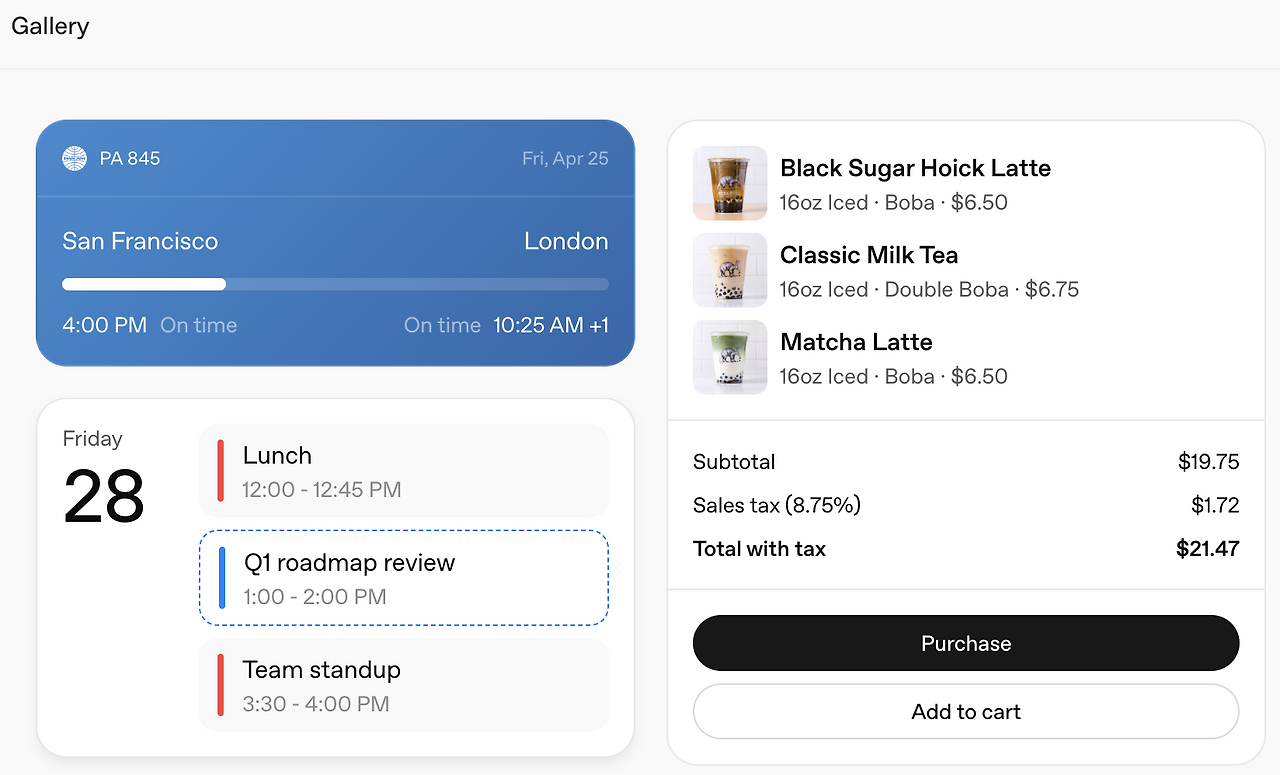Click the flight progress bar
This screenshot has height=775, width=1280.
click(x=335, y=284)
